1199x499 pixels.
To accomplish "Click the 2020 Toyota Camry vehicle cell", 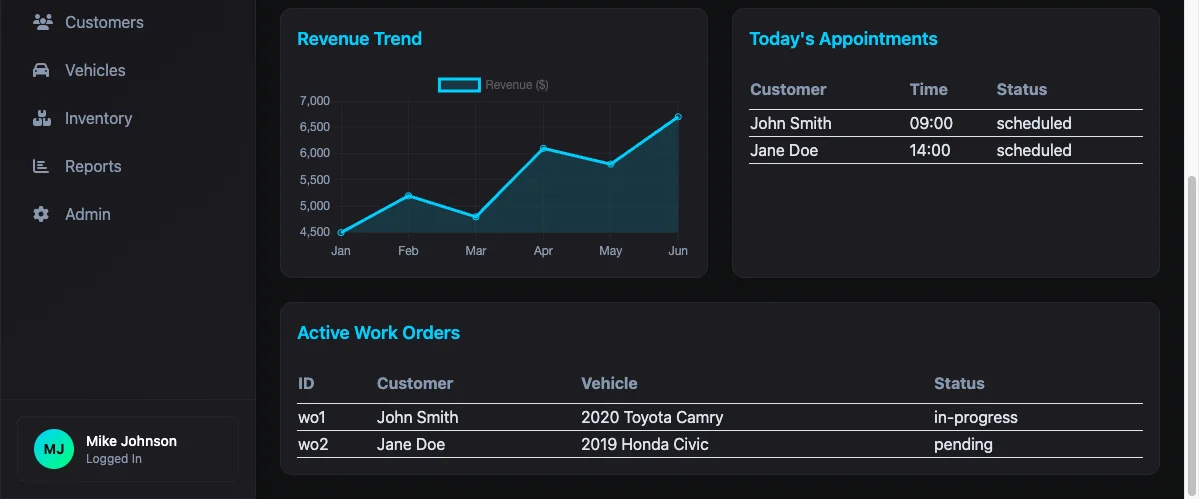I will (x=652, y=417).
